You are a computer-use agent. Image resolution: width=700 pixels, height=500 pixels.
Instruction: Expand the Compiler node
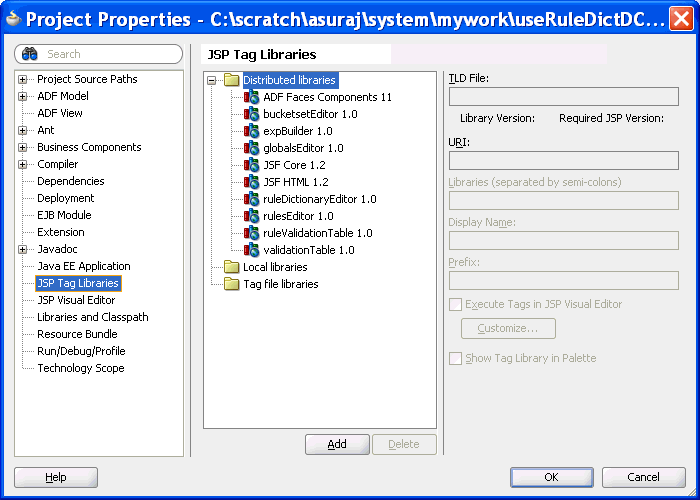click(22, 164)
